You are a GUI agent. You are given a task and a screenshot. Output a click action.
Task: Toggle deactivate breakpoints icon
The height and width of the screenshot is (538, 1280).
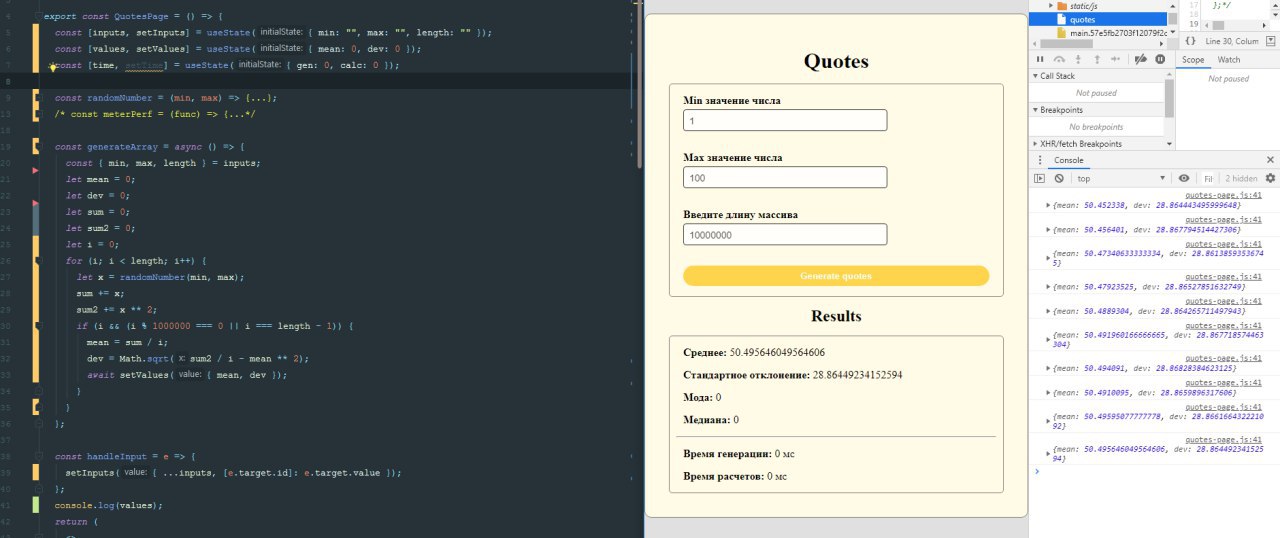1141,59
